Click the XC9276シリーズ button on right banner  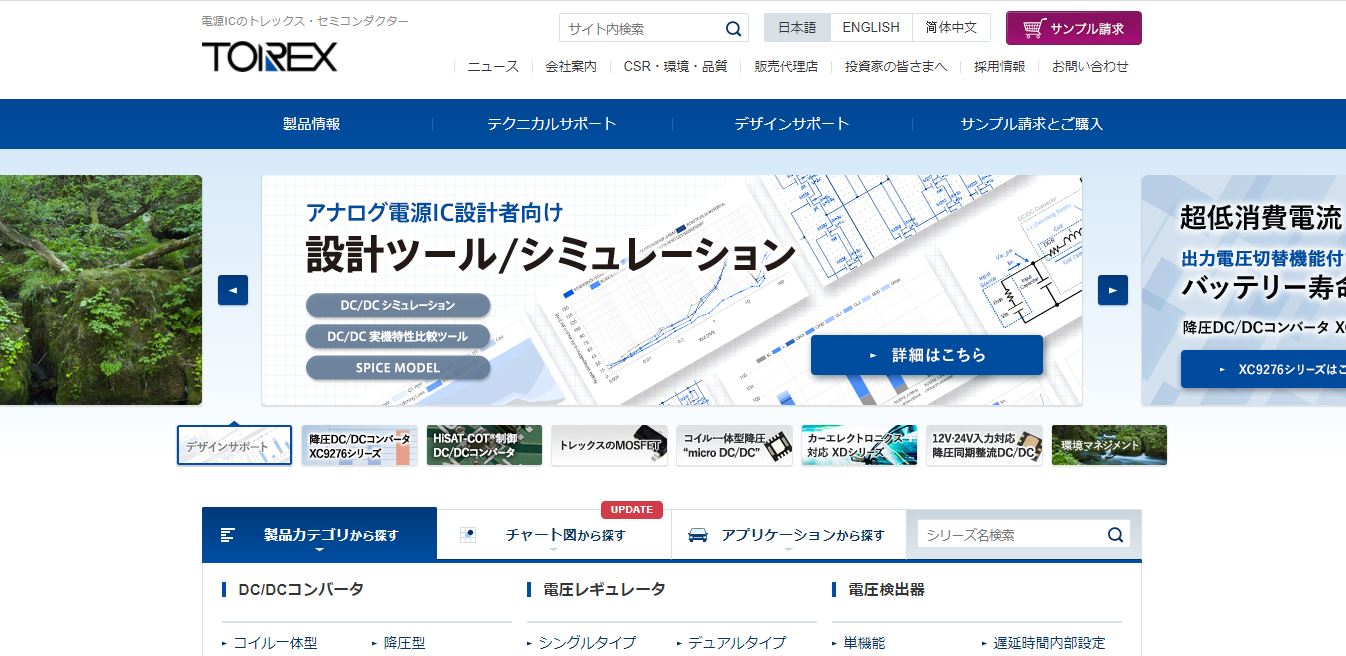coord(1263,369)
